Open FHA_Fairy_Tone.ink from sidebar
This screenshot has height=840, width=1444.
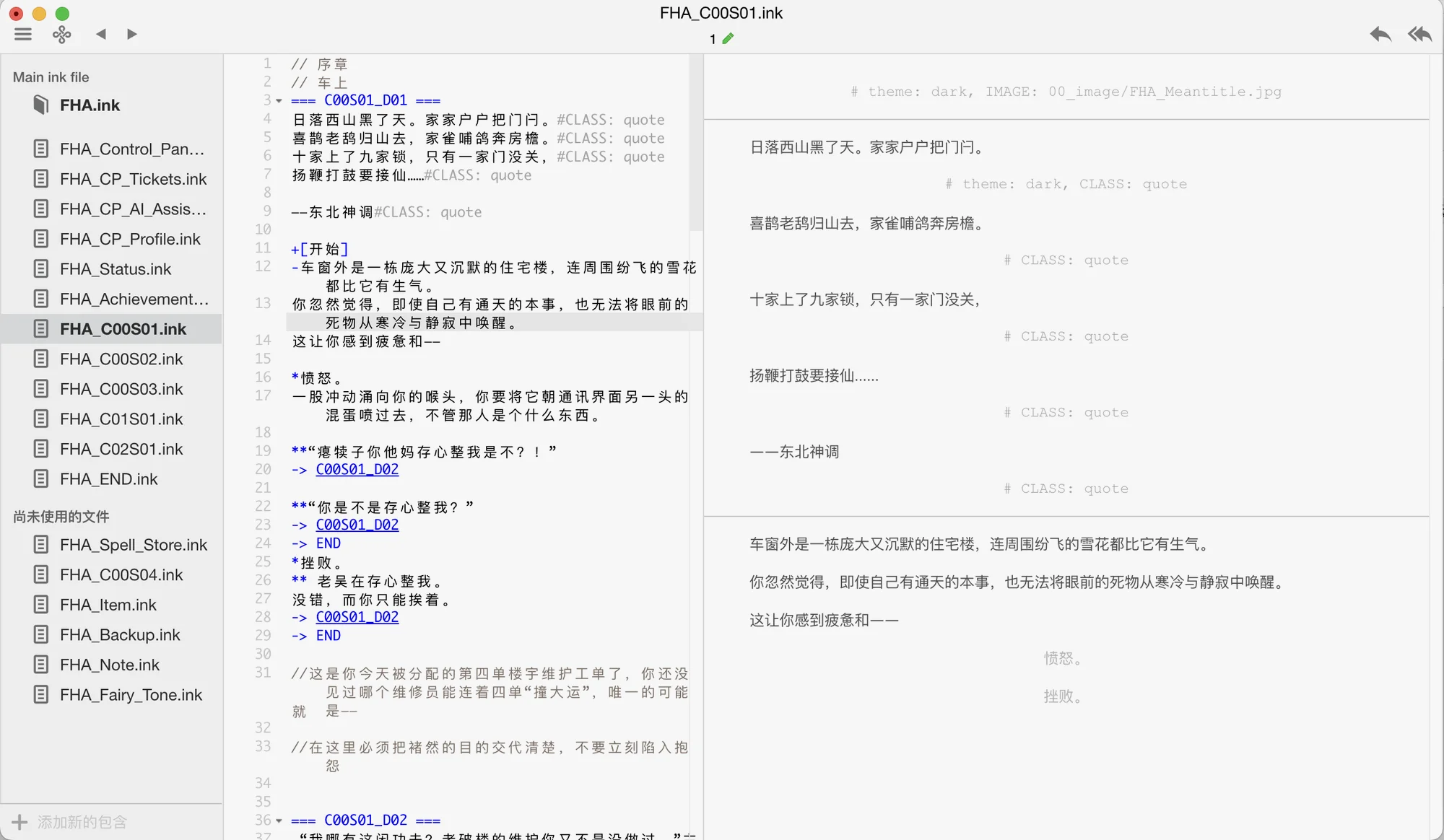click(x=131, y=695)
